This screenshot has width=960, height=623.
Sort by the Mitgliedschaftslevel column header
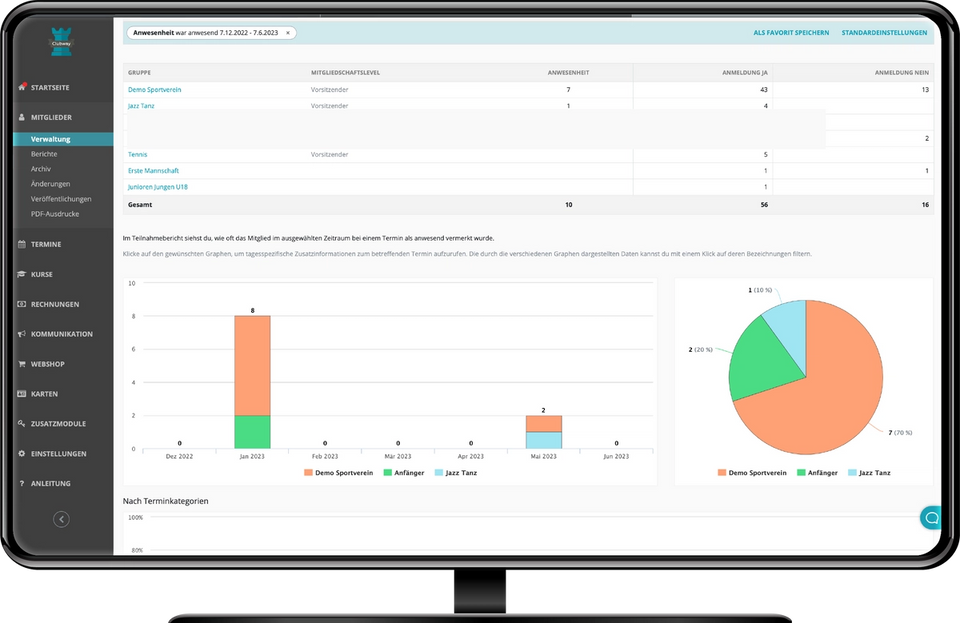coord(345,73)
